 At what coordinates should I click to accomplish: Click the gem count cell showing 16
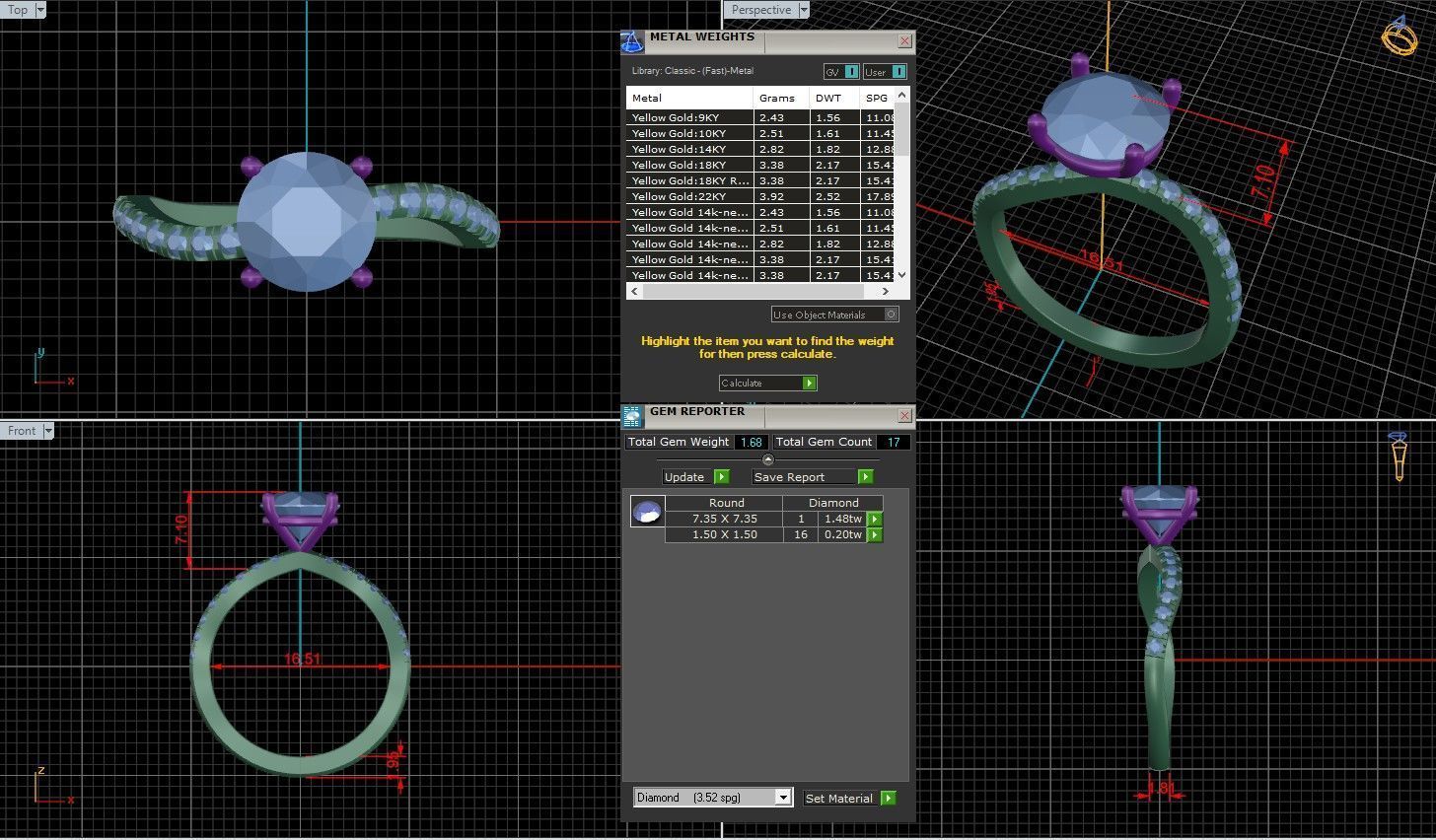click(x=801, y=534)
